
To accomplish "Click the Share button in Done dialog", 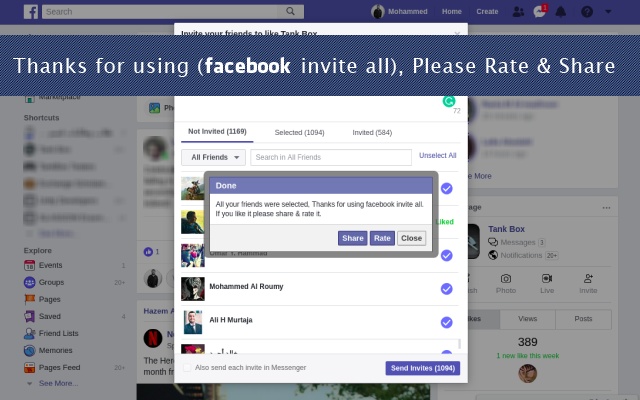I will pyautogui.click(x=353, y=238).
